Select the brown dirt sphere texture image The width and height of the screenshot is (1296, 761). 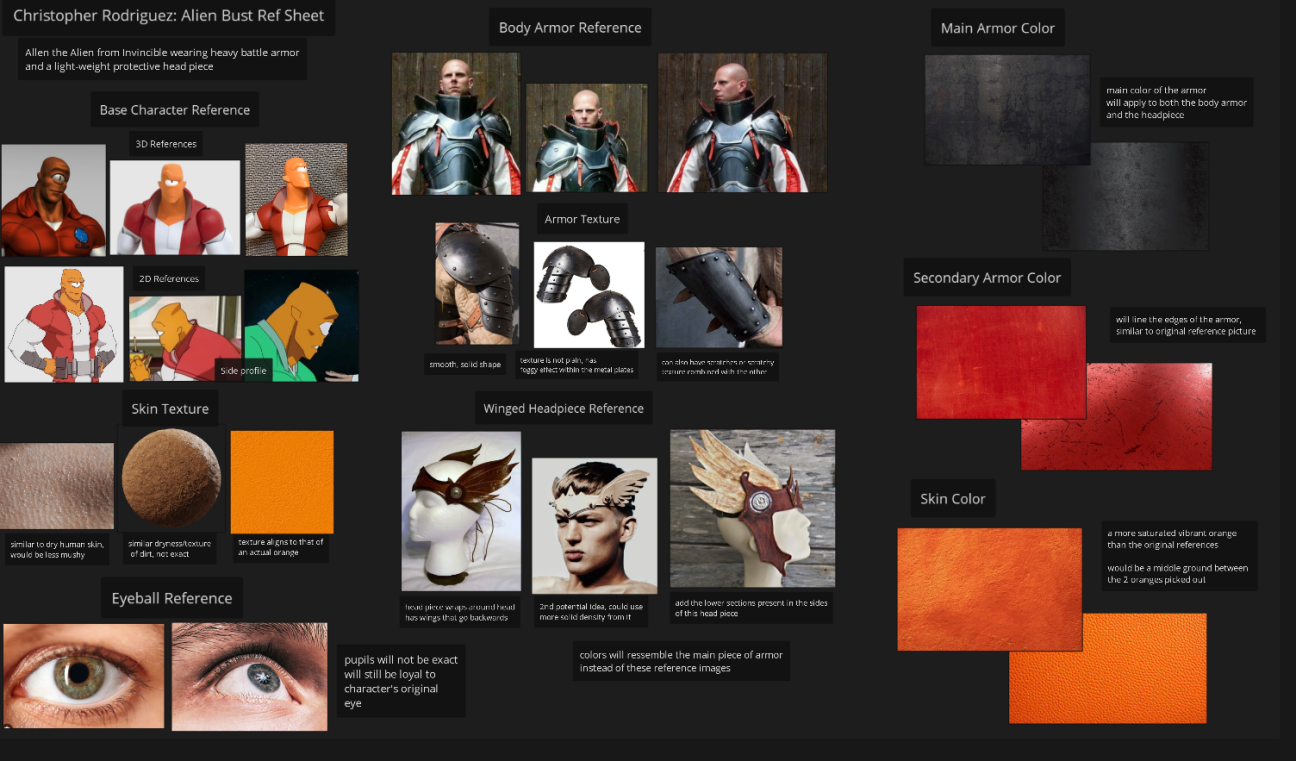171,479
